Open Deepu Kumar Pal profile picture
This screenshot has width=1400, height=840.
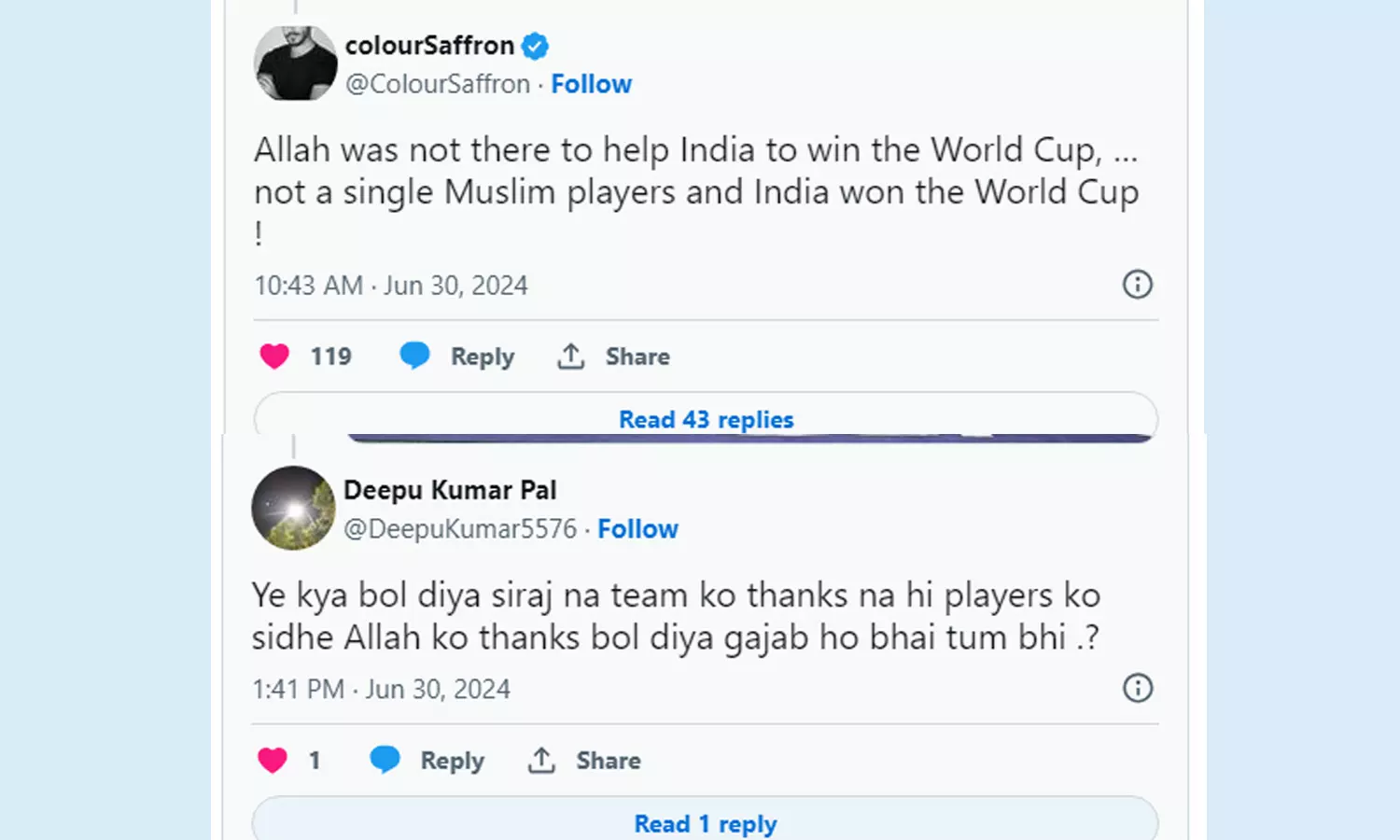293,508
